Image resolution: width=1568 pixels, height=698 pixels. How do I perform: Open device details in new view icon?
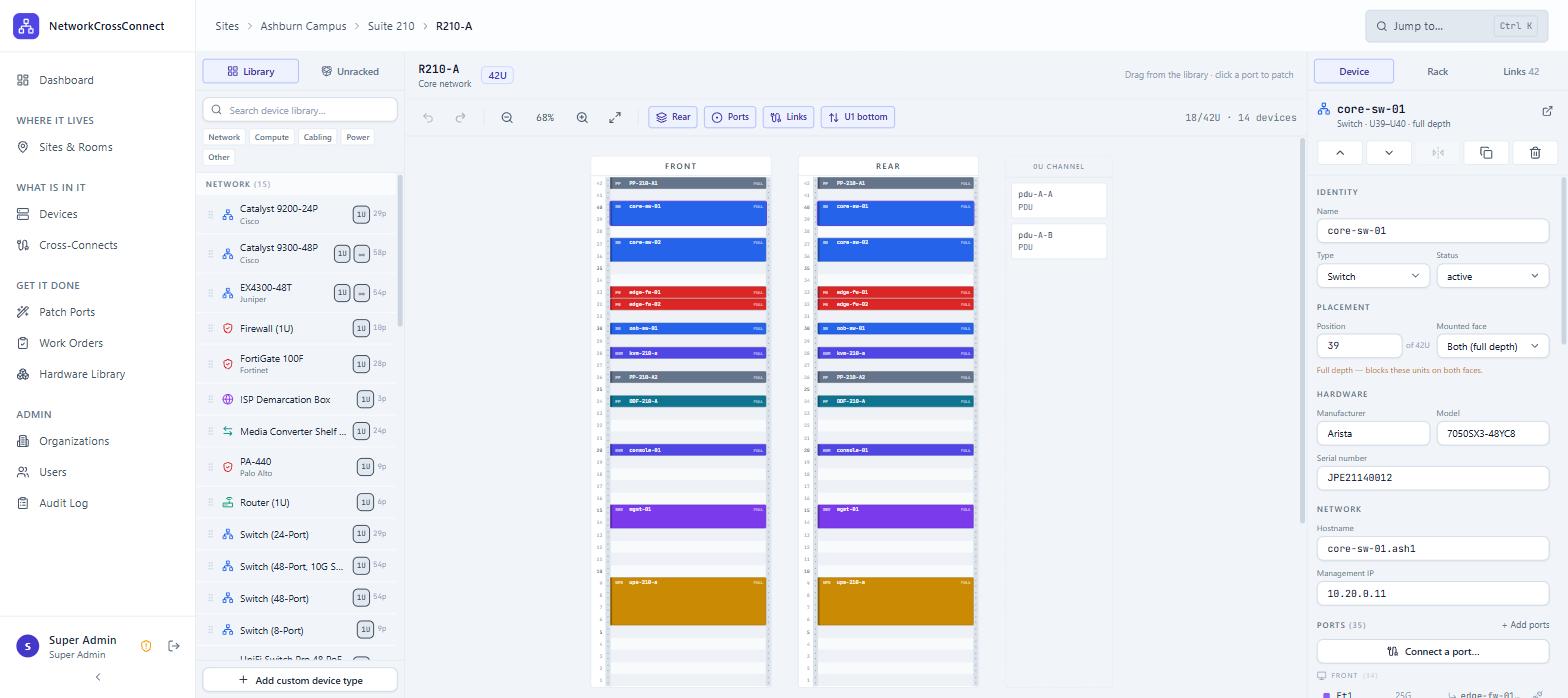(x=1547, y=111)
